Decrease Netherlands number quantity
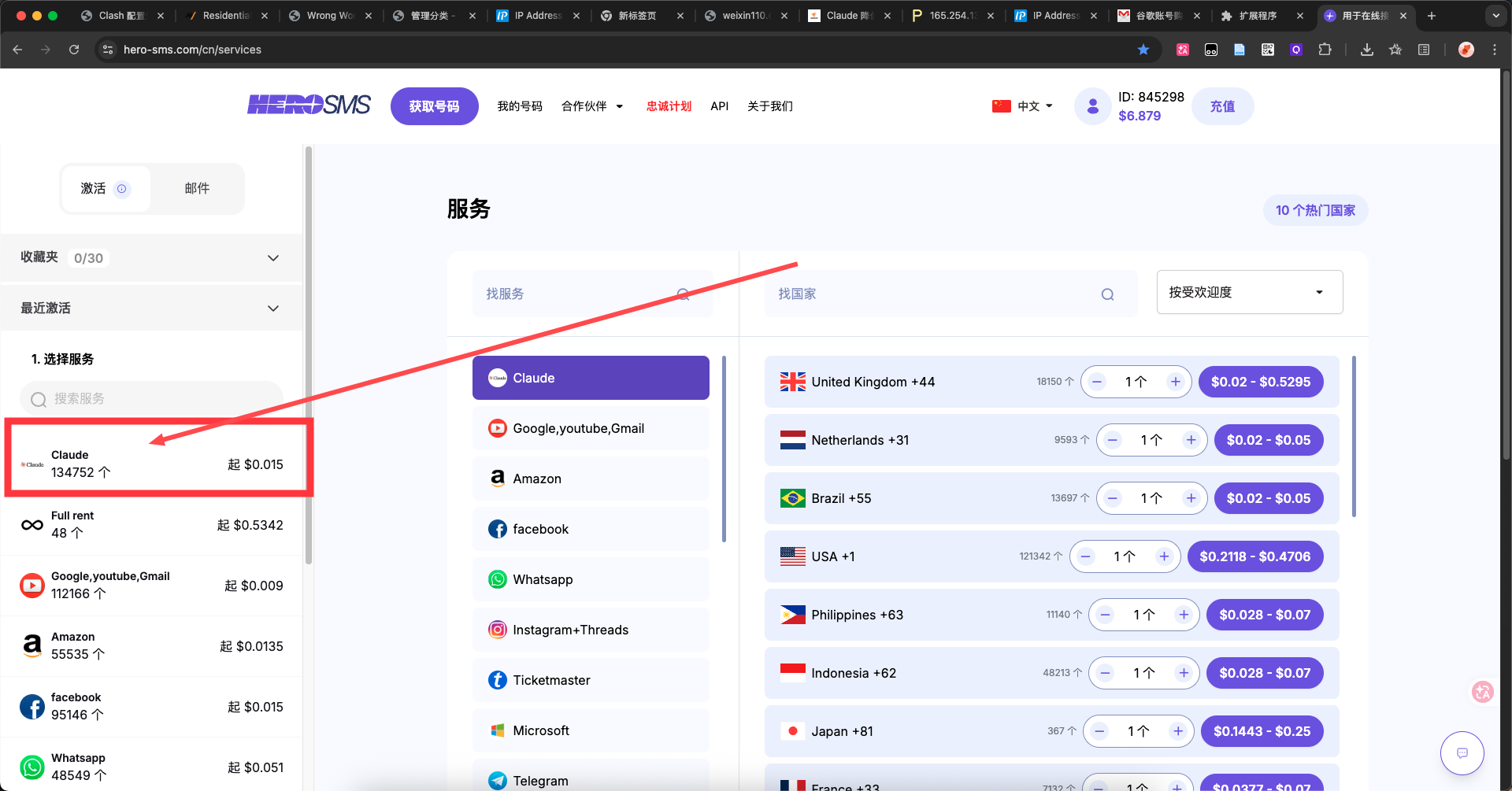 click(x=1113, y=440)
